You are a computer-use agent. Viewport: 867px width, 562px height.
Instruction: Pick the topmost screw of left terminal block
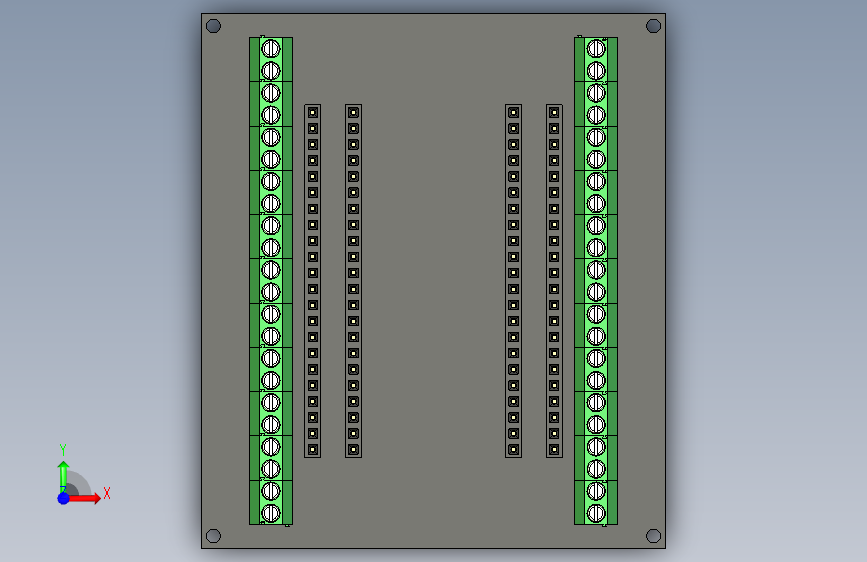(x=271, y=49)
